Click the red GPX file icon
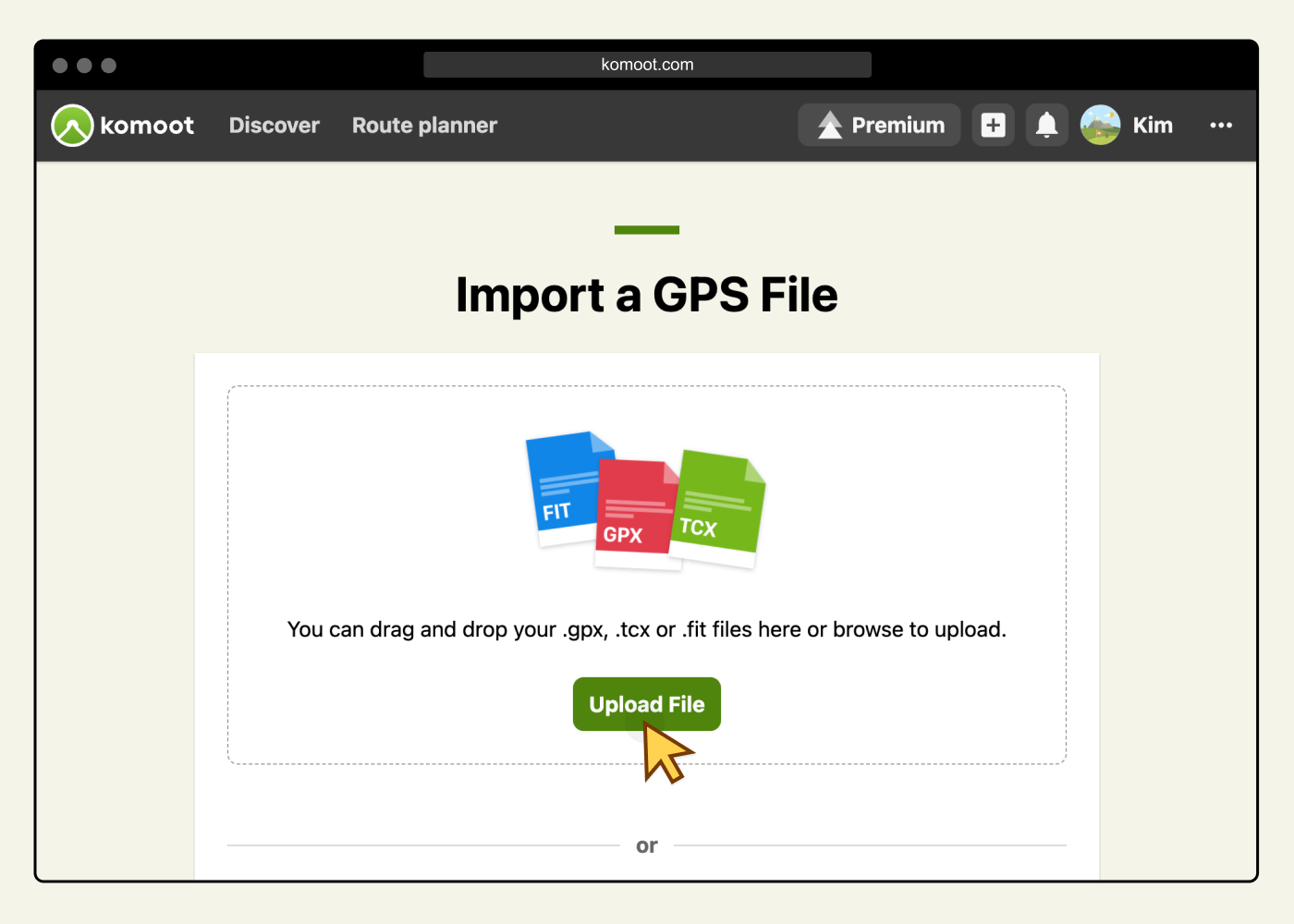 click(633, 514)
